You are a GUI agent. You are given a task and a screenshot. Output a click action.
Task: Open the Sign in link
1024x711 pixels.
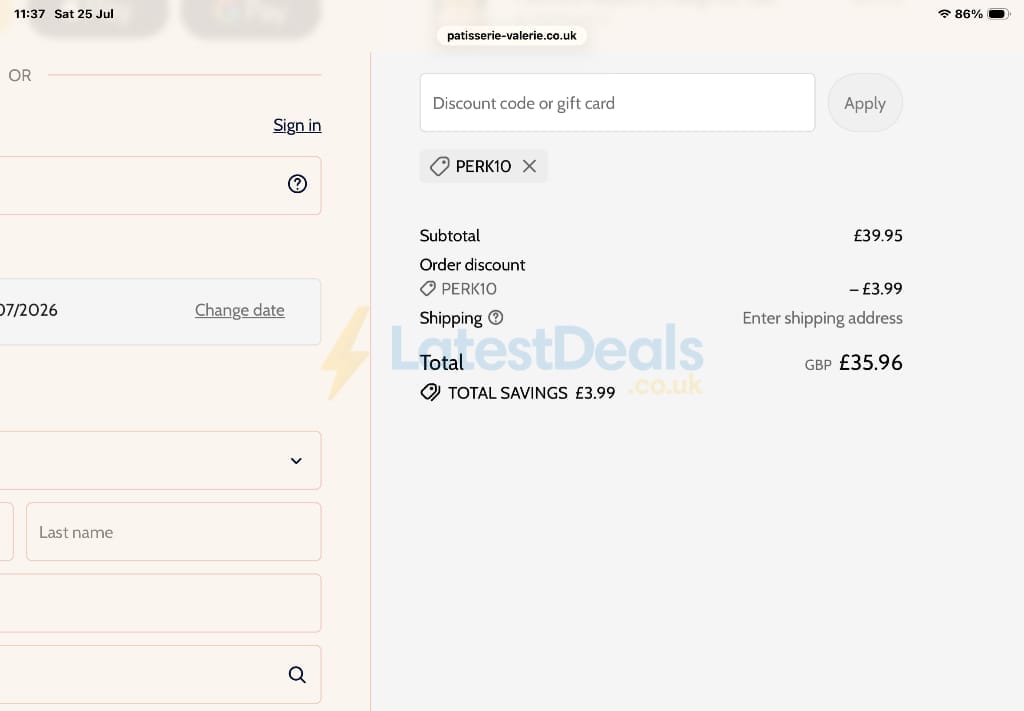pyautogui.click(x=297, y=125)
